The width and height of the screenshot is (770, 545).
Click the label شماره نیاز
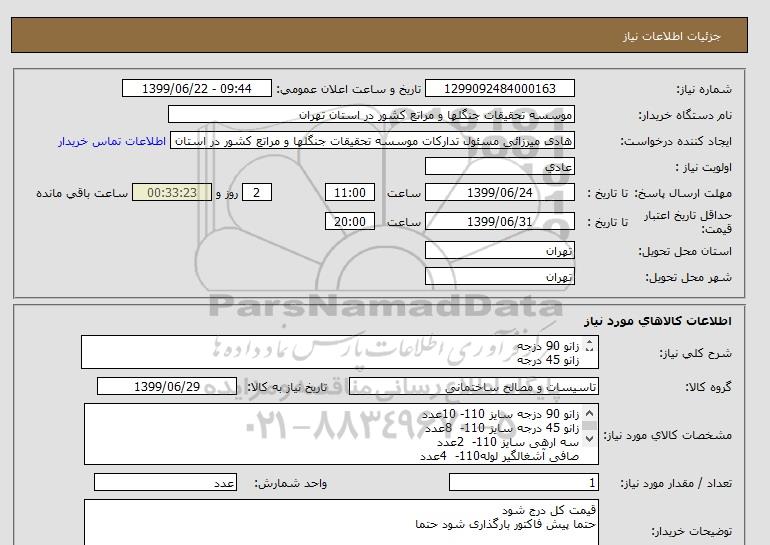coord(704,89)
